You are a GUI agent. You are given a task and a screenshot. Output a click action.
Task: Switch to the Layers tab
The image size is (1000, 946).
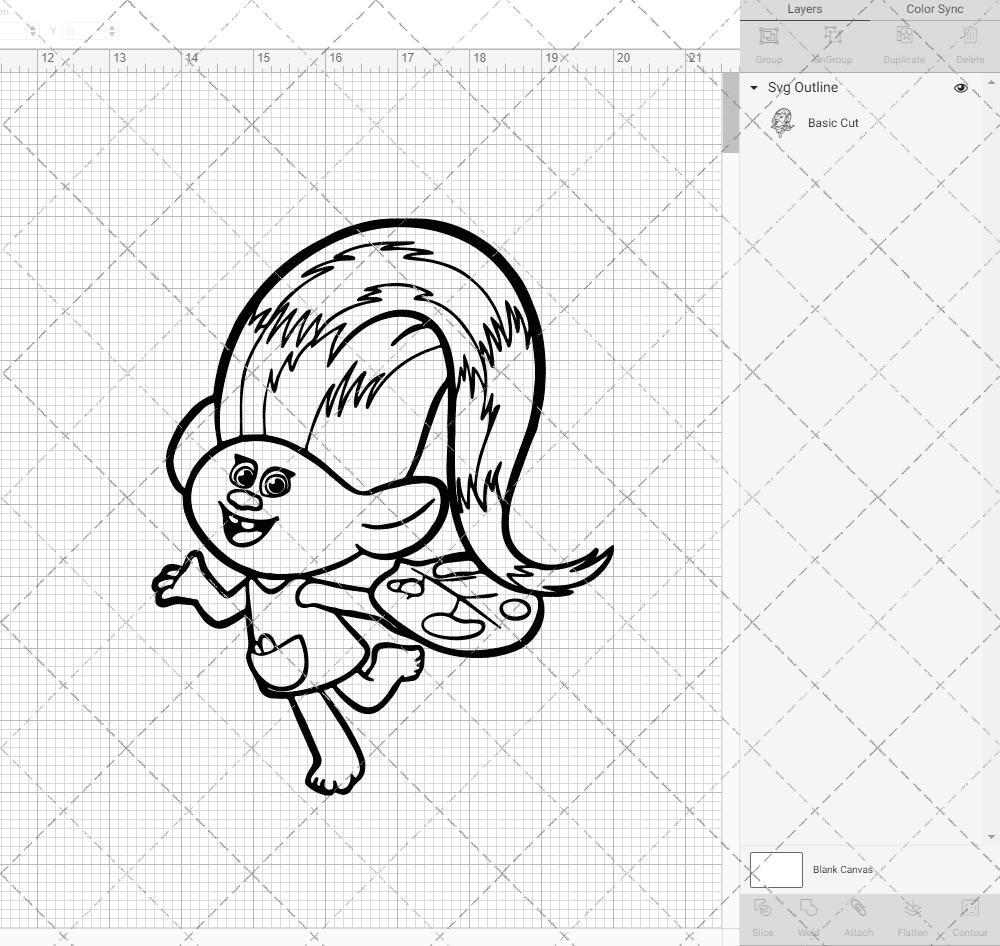click(x=804, y=9)
